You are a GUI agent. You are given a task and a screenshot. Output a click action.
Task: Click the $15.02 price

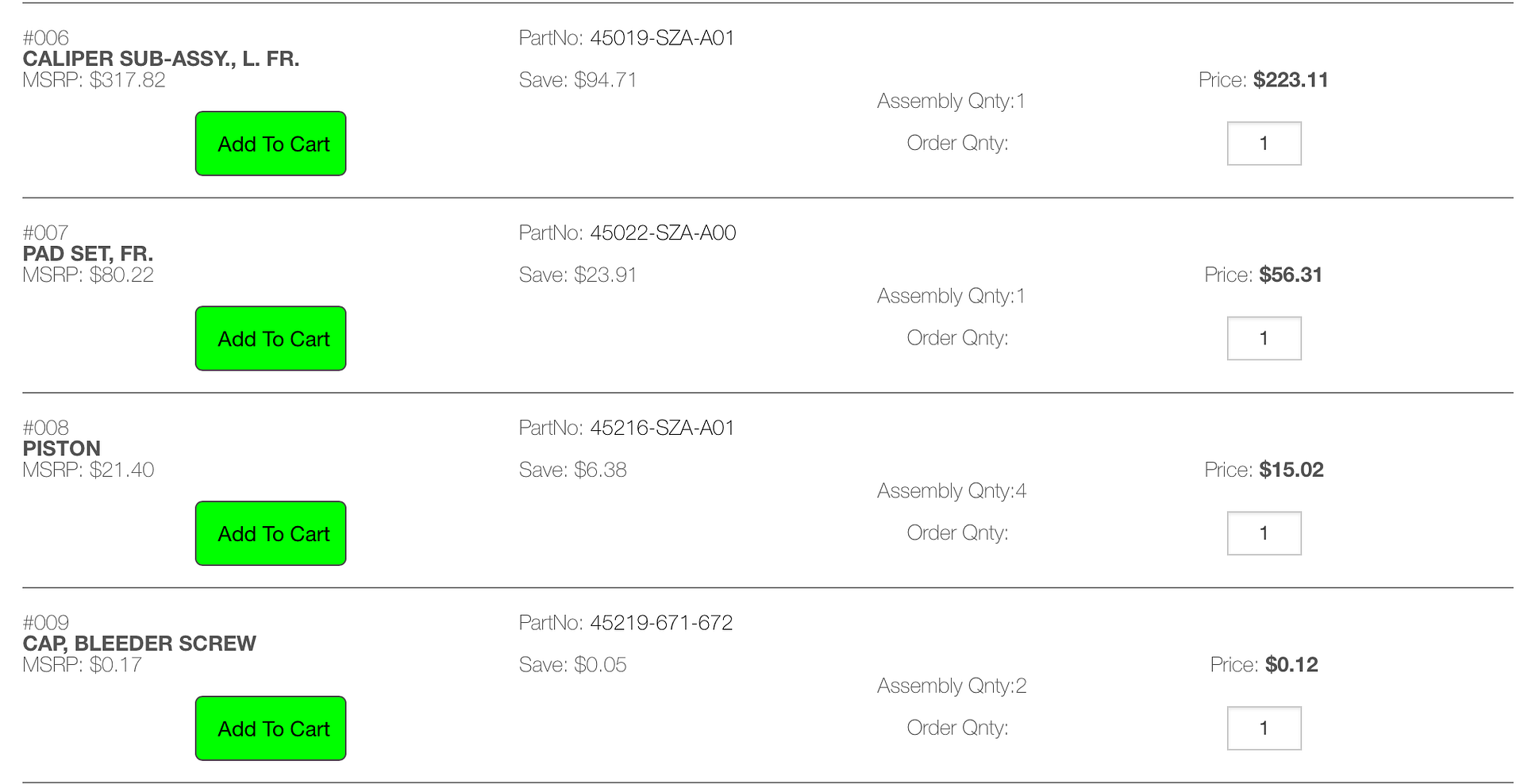1291,470
